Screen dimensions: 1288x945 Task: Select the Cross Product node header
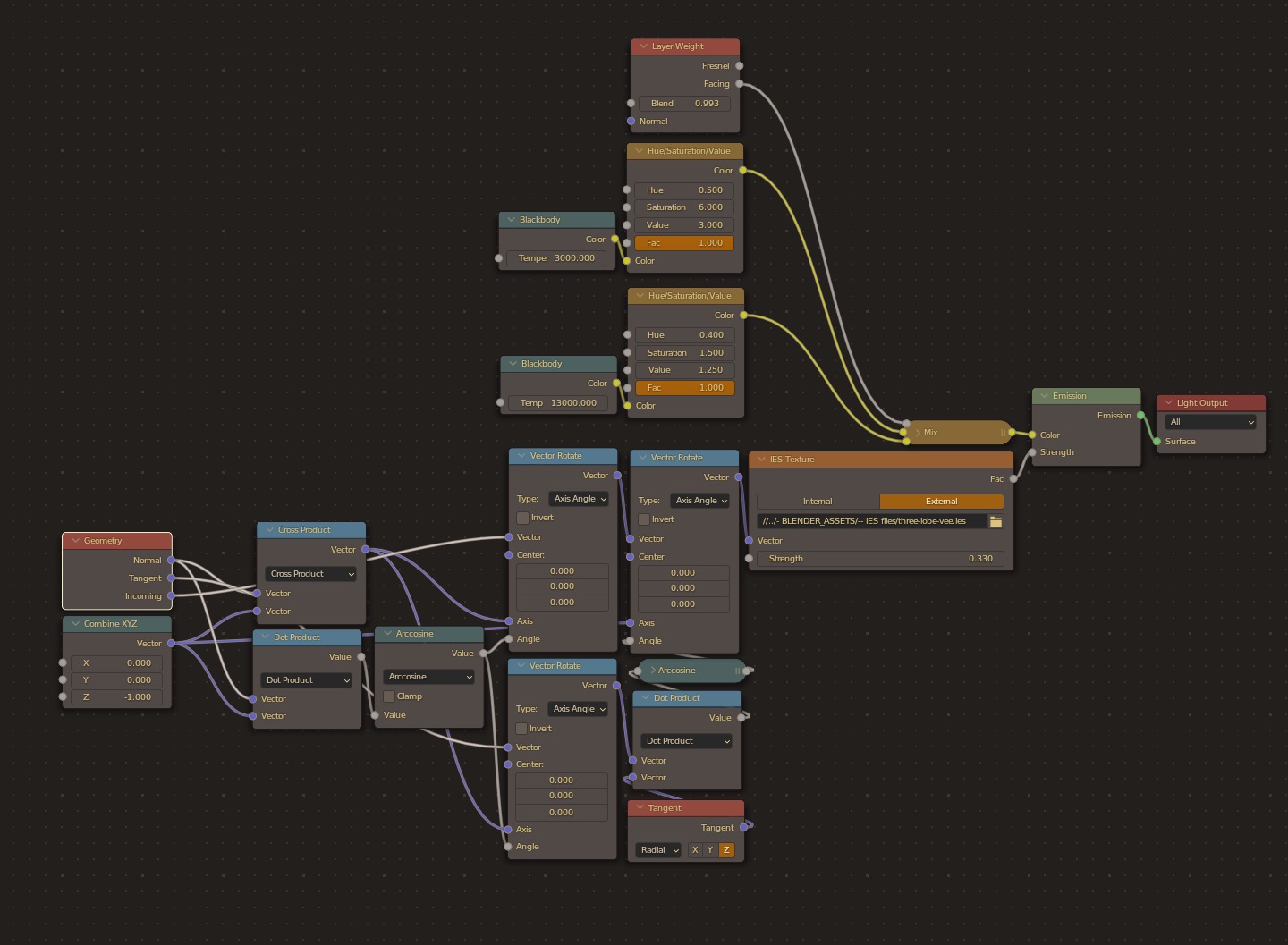tap(311, 530)
